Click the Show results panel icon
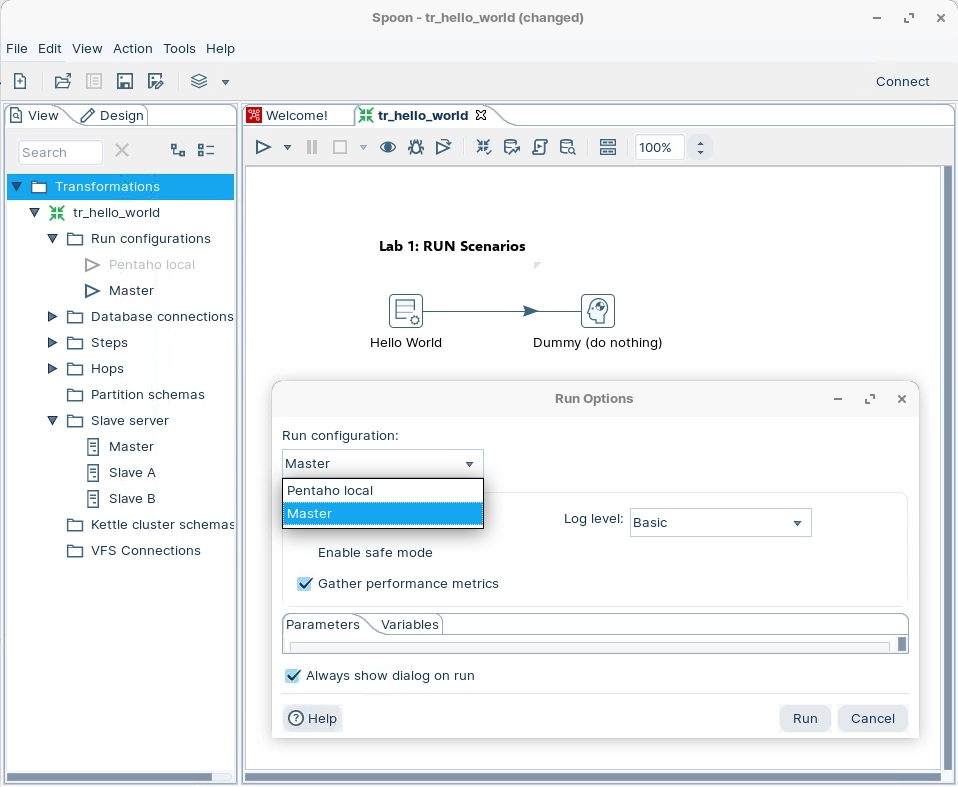 coord(608,147)
